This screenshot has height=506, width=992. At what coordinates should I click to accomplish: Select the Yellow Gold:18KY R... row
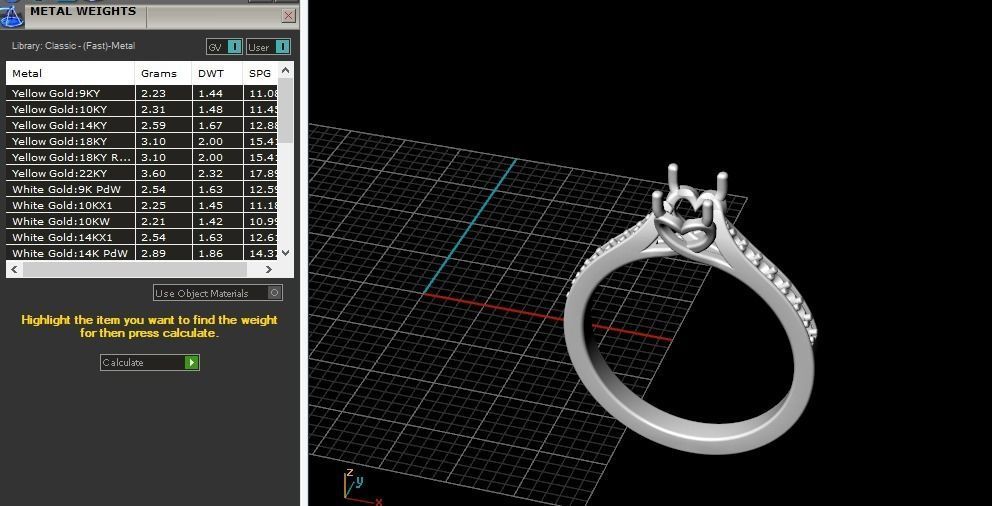pos(142,157)
